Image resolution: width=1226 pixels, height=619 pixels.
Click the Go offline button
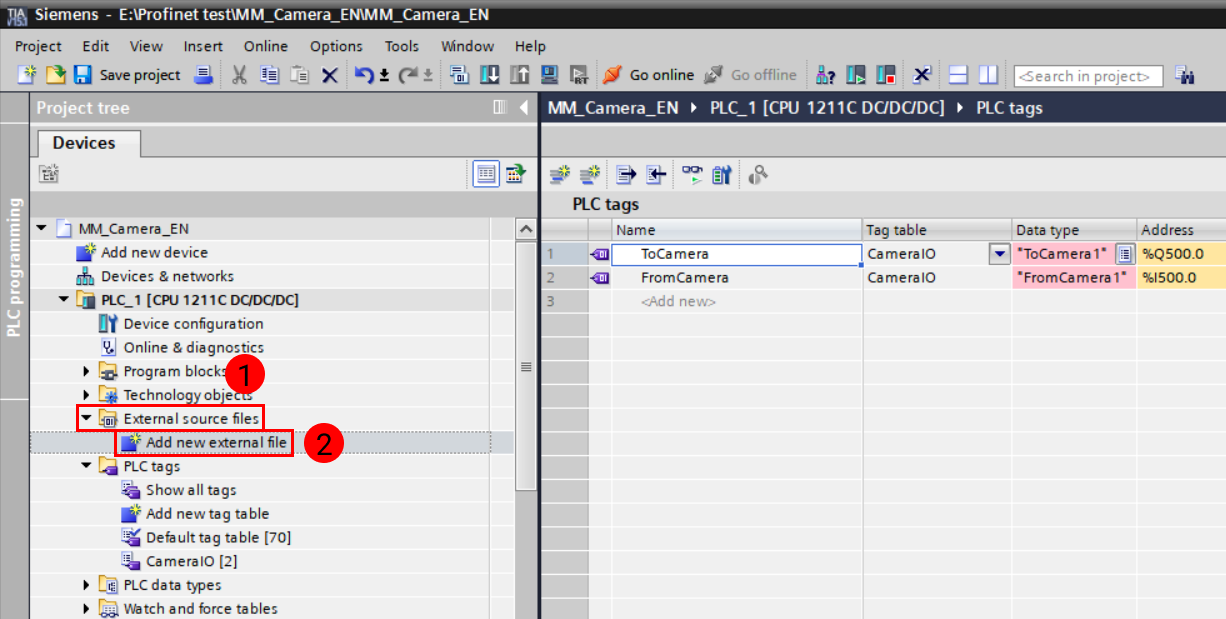pos(751,75)
